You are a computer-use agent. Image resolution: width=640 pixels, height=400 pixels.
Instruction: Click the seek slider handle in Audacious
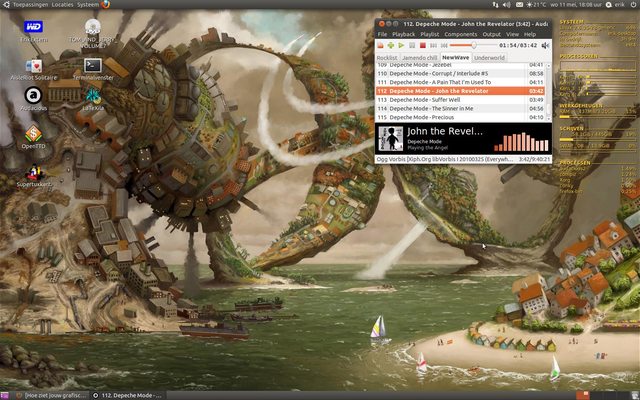(x=473, y=45)
